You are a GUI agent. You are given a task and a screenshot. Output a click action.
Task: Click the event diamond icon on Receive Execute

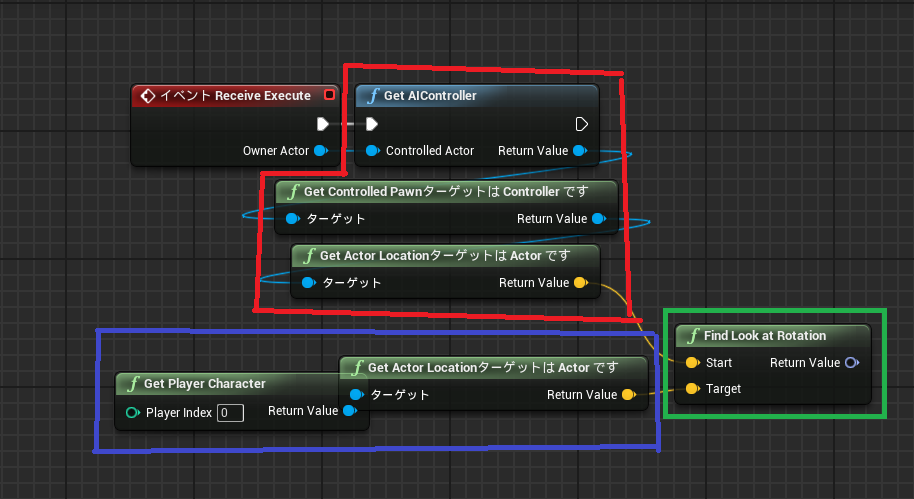147,96
